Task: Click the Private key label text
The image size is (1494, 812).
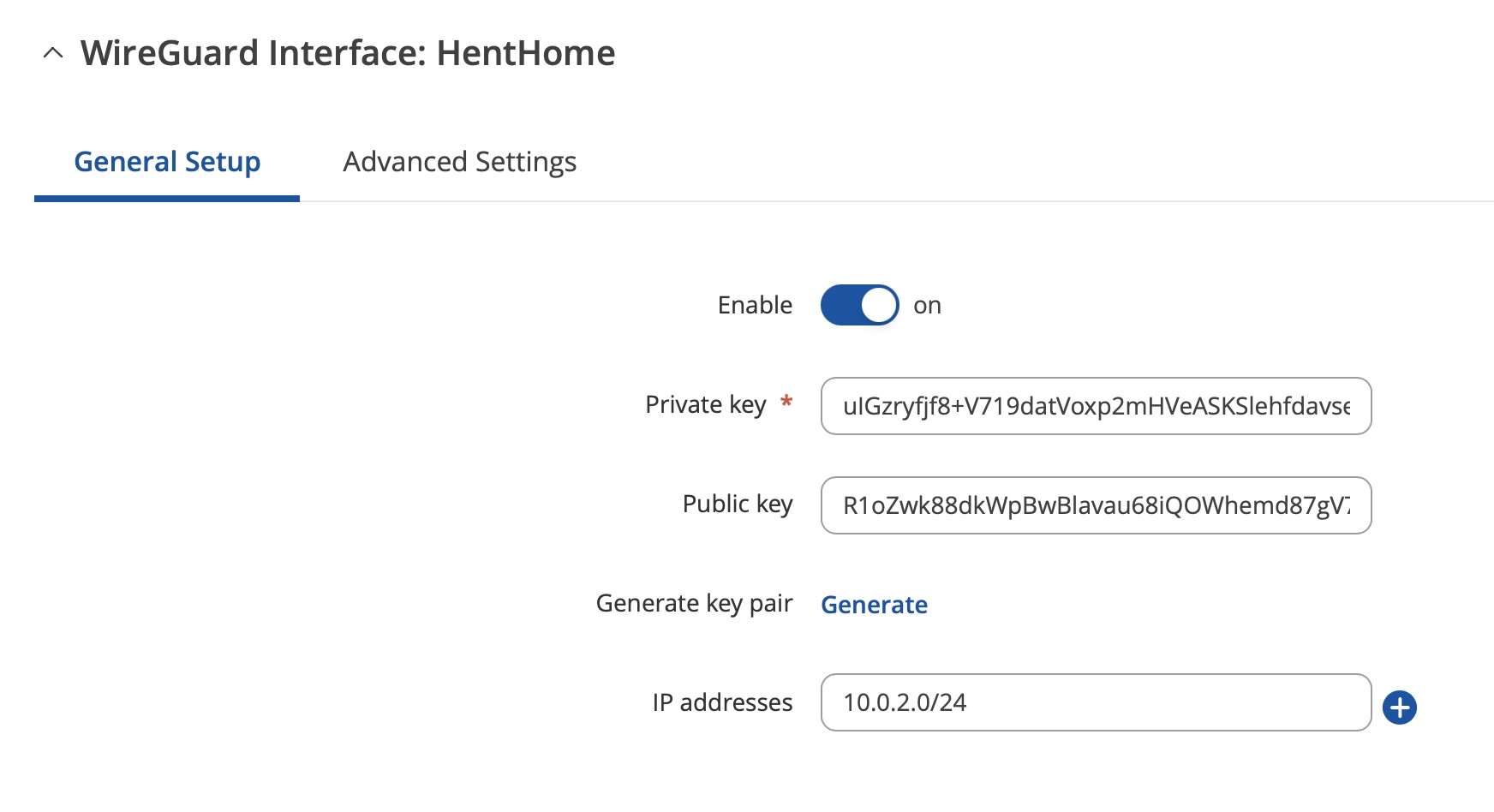Action: point(705,404)
